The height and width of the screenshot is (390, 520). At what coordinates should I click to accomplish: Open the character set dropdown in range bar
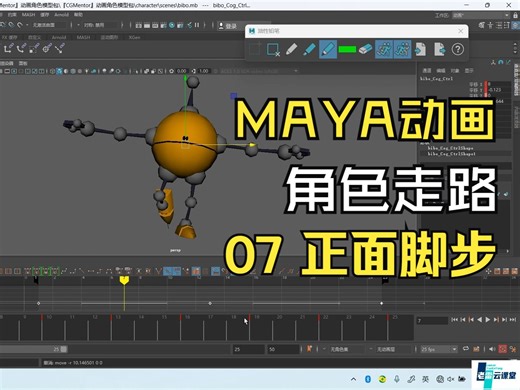click(347, 349)
